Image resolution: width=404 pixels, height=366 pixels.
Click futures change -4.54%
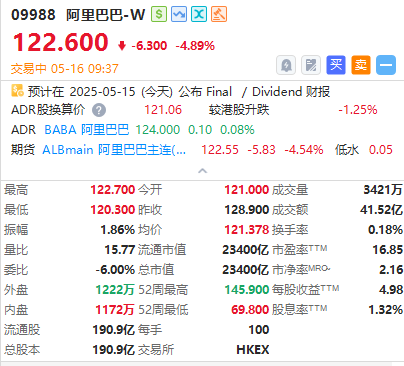point(304,150)
